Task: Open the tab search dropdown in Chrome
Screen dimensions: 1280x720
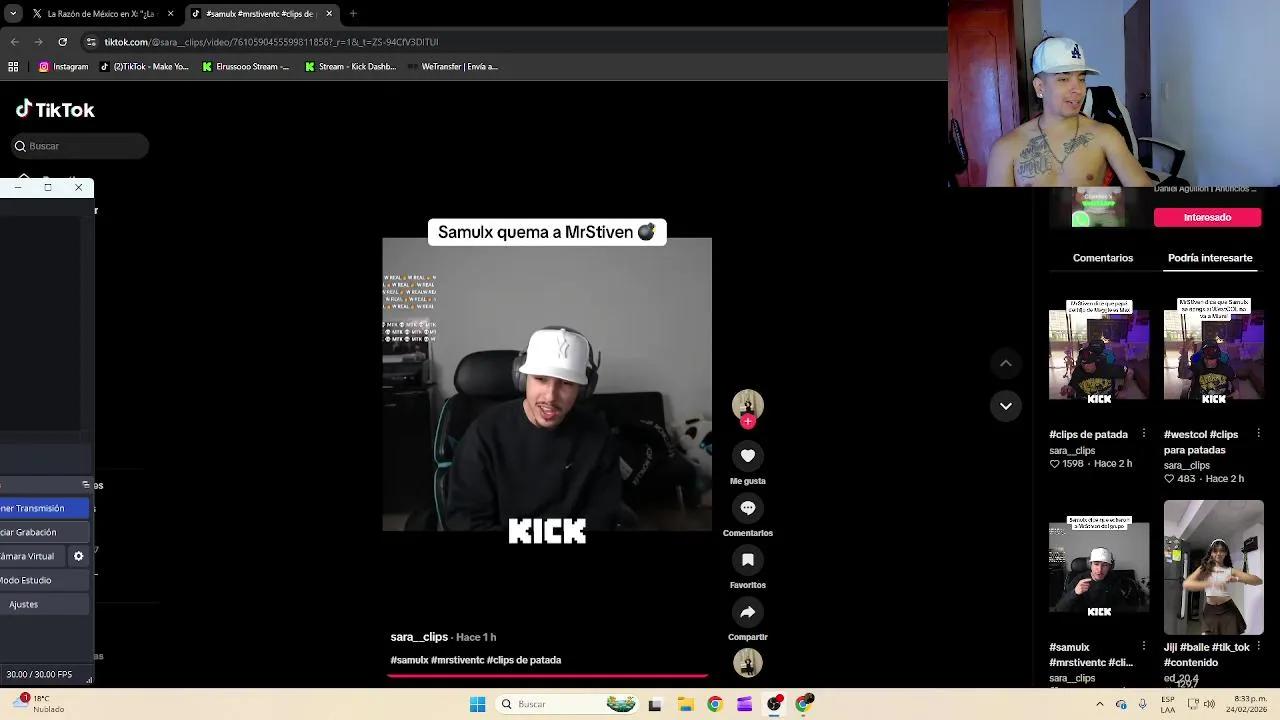Action: coord(13,14)
